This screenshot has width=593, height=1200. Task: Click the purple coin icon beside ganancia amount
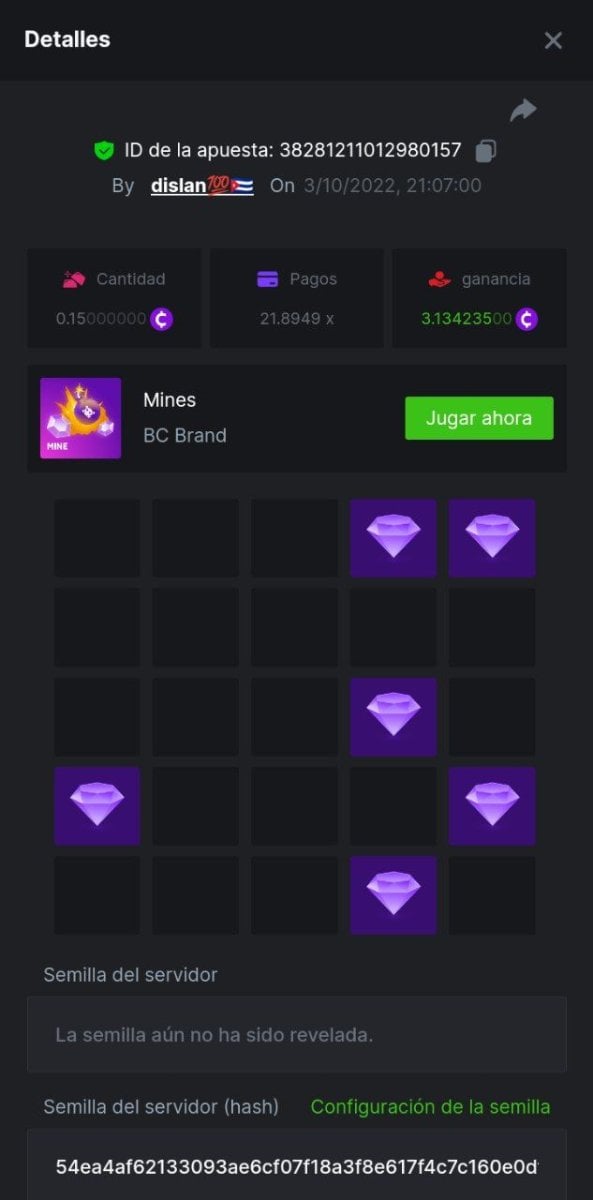coord(527,319)
